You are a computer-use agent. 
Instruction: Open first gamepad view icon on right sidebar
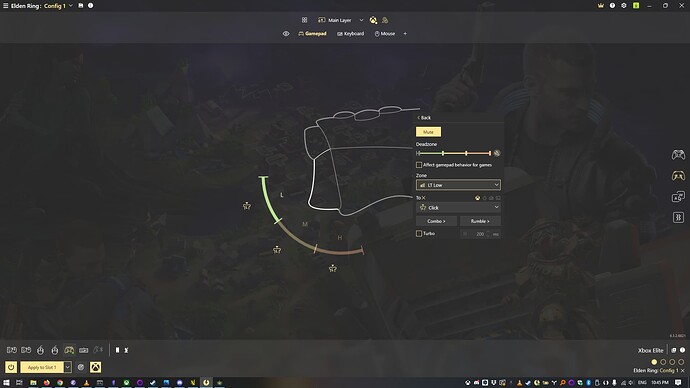click(678, 154)
